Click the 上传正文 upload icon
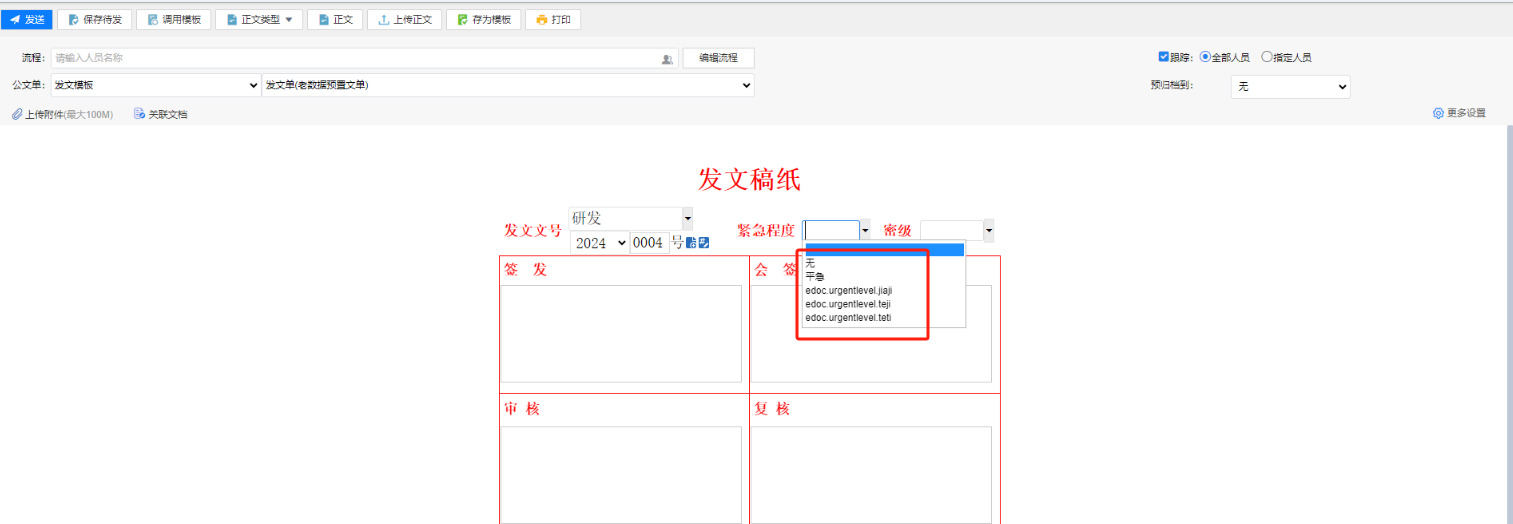The height and width of the screenshot is (524, 1513). click(x=384, y=20)
